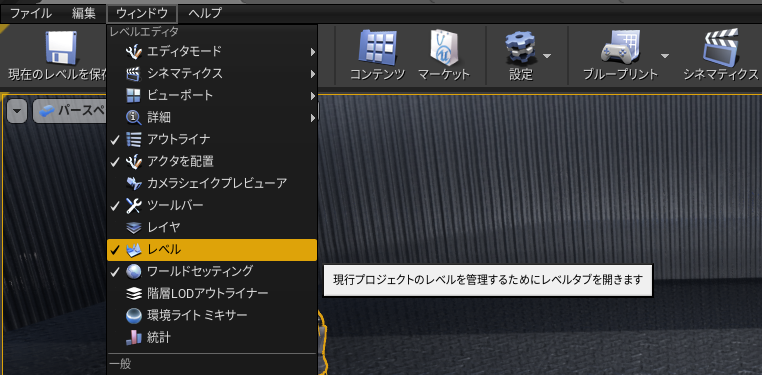Toggle the アクタを配置 checked item
The height and width of the screenshot is (375, 762).
click(x=212, y=161)
